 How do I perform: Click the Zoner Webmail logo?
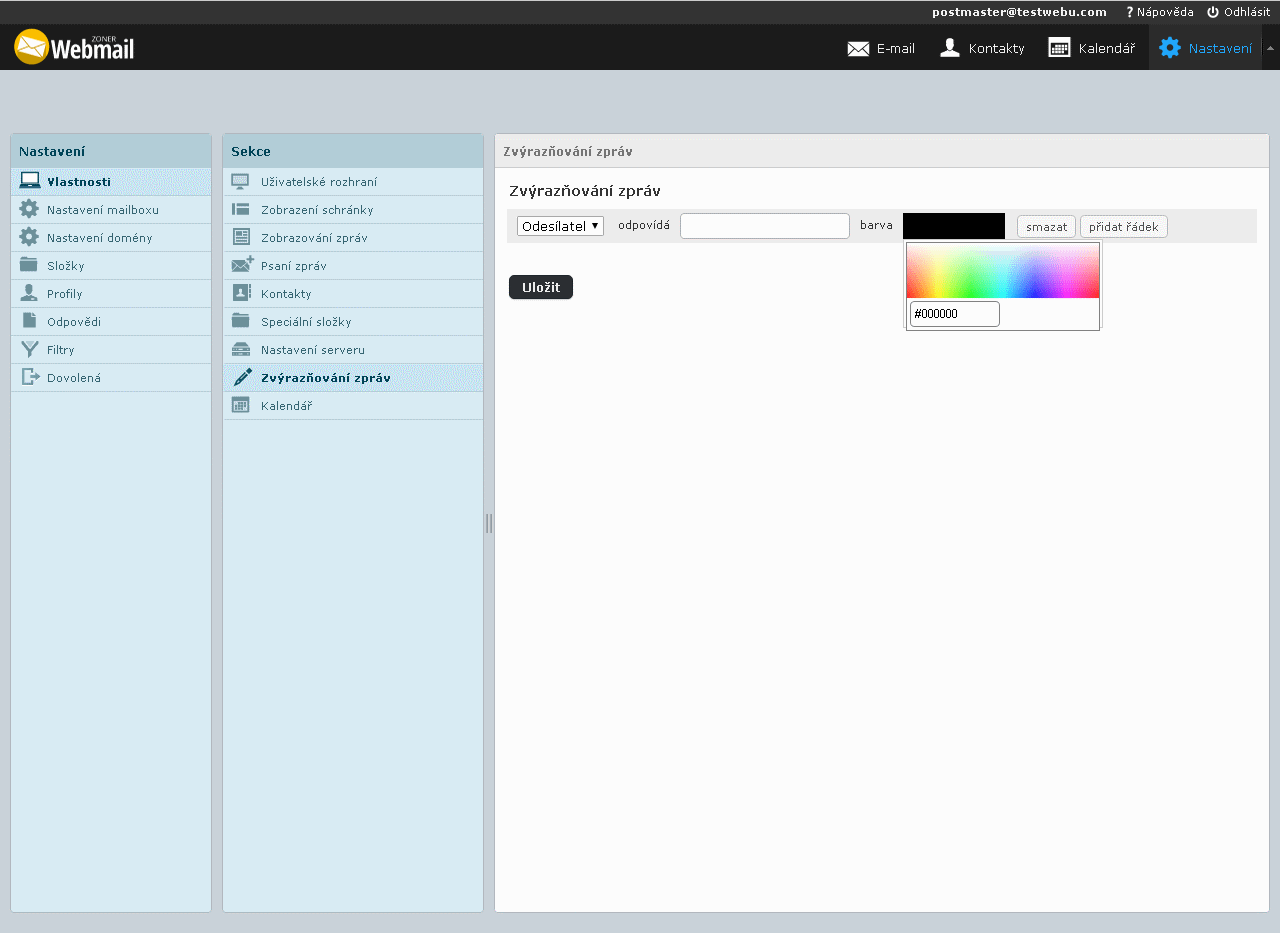[74, 47]
